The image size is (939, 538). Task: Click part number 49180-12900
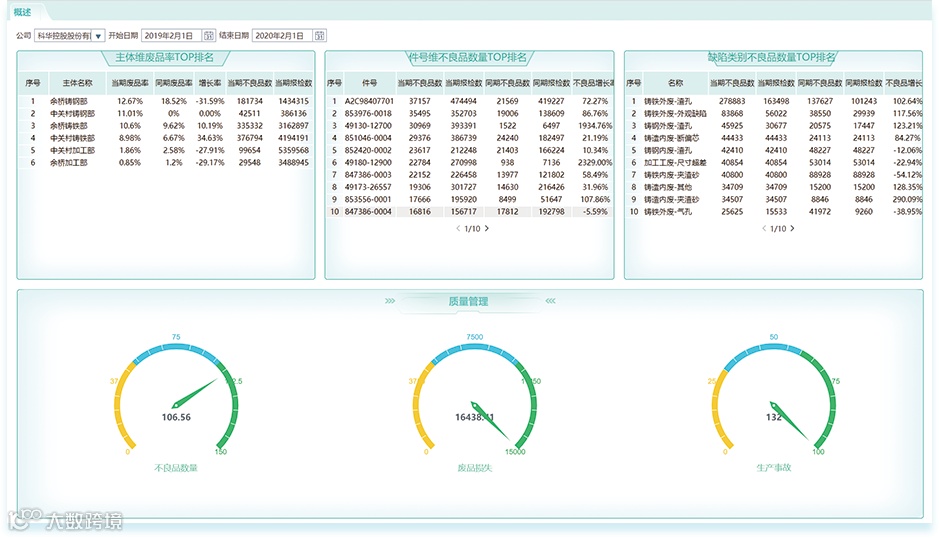pyautogui.click(x=368, y=162)
